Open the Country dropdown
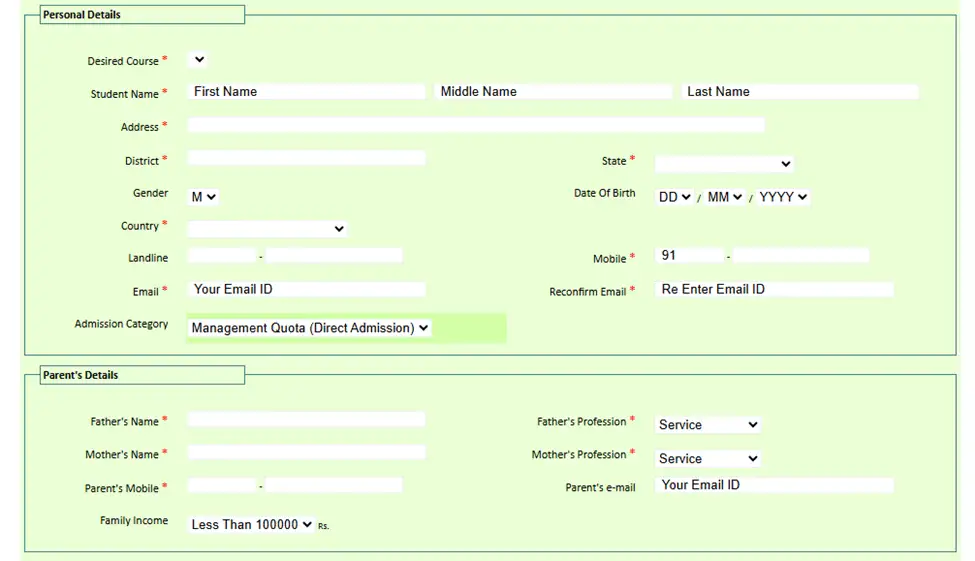 (x=267, y=228)
